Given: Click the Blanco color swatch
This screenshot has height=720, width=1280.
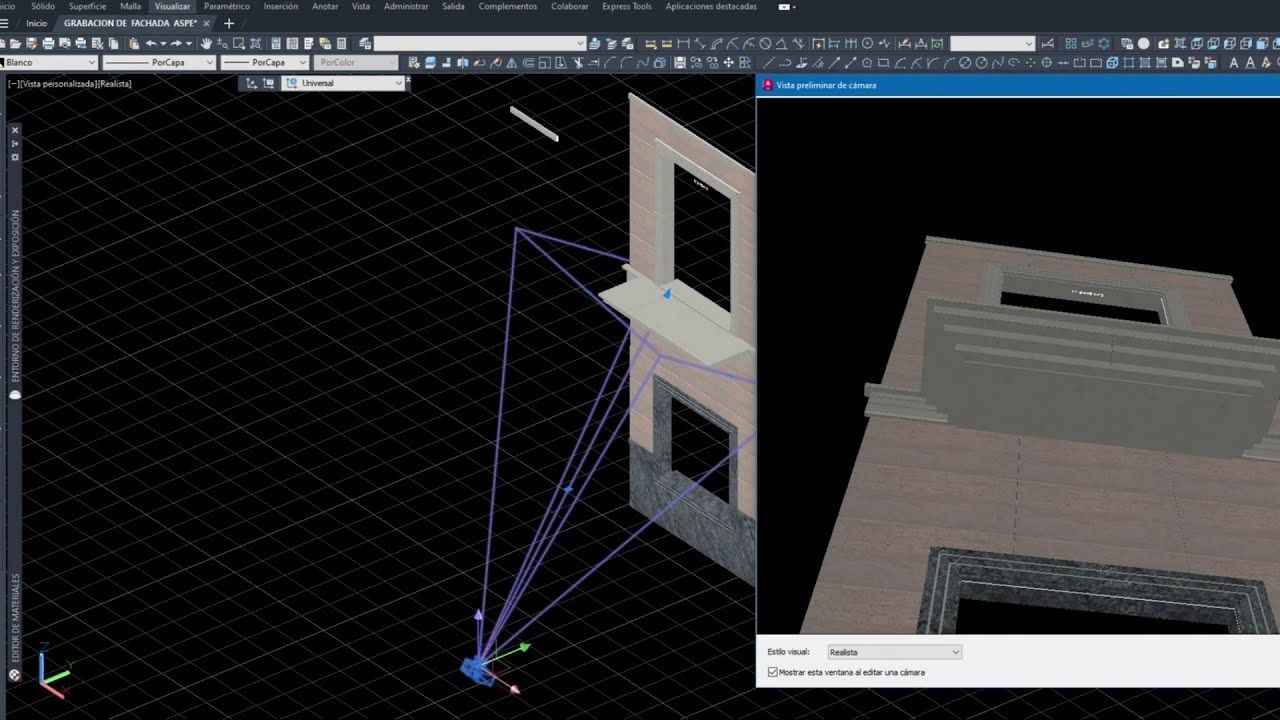Looking at the screenshot, I should [3, 62].
